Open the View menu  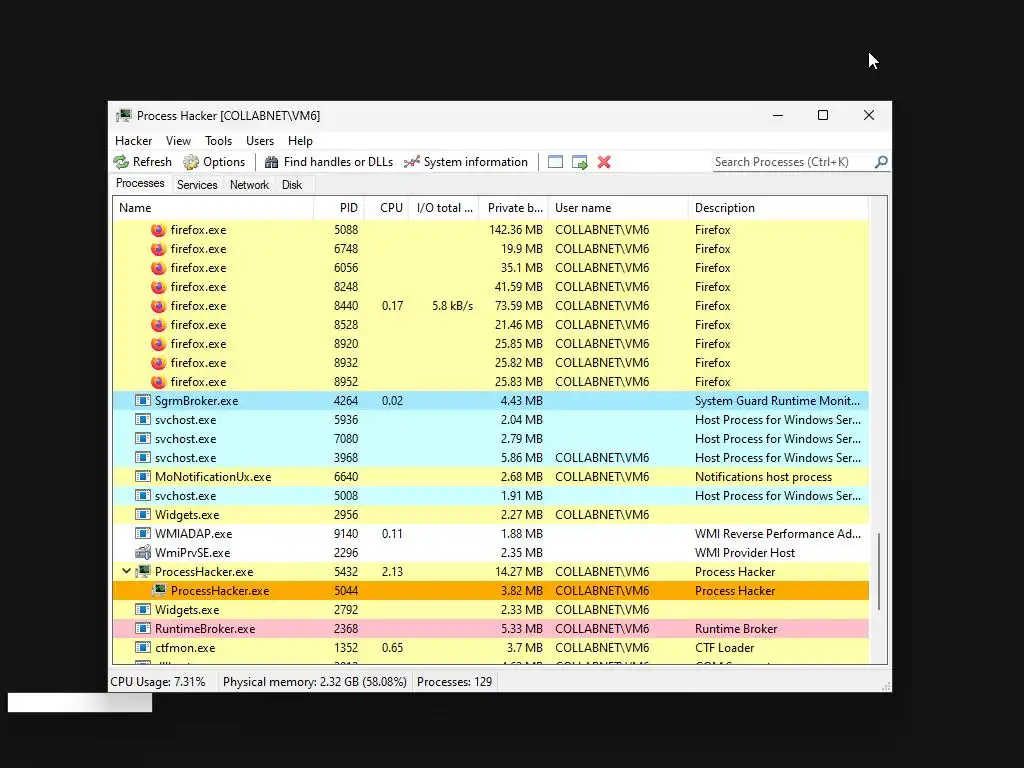coord(178,141)
